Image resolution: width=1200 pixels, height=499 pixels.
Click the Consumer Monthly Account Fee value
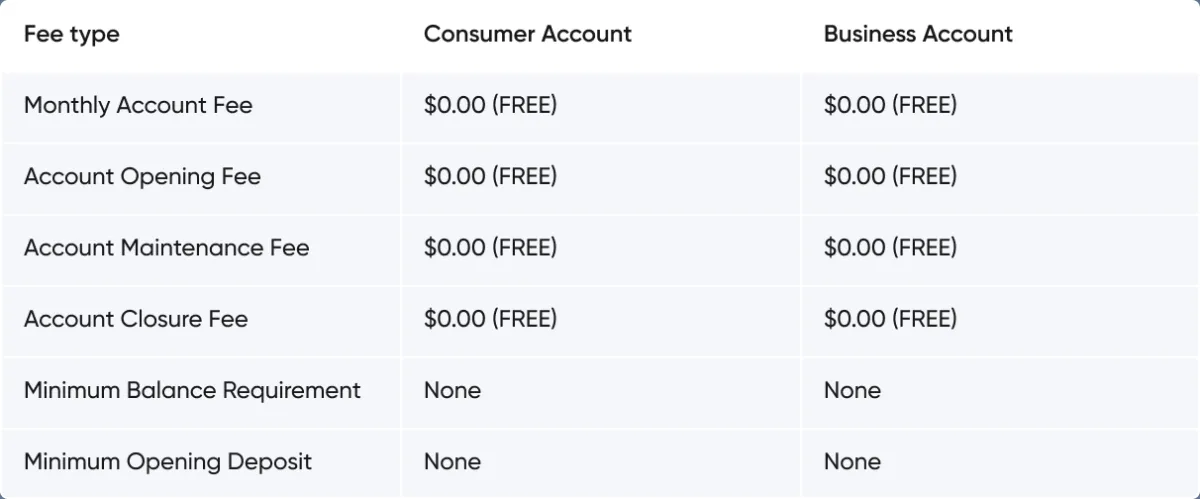[490, 105]
